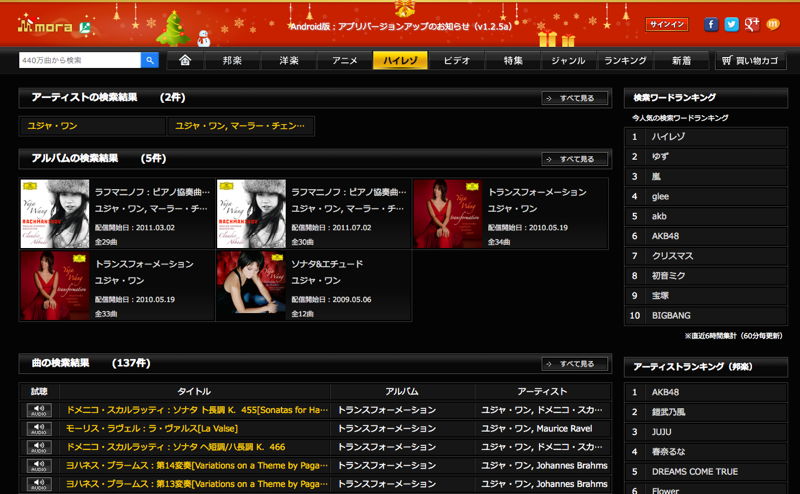Select search ranking word 宝塚

660,296
